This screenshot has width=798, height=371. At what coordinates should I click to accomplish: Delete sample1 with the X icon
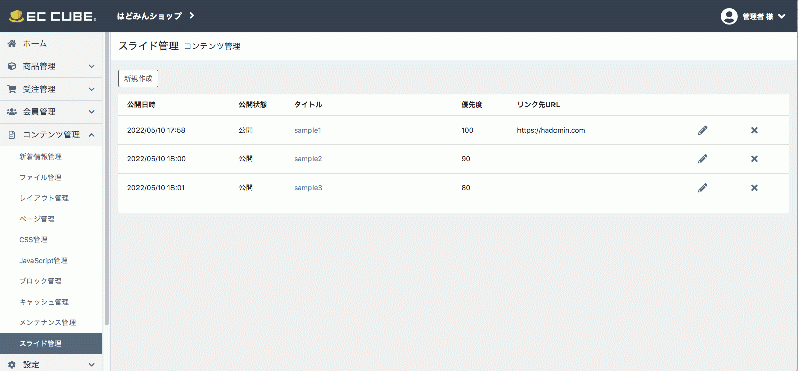(x=754, y=130)
